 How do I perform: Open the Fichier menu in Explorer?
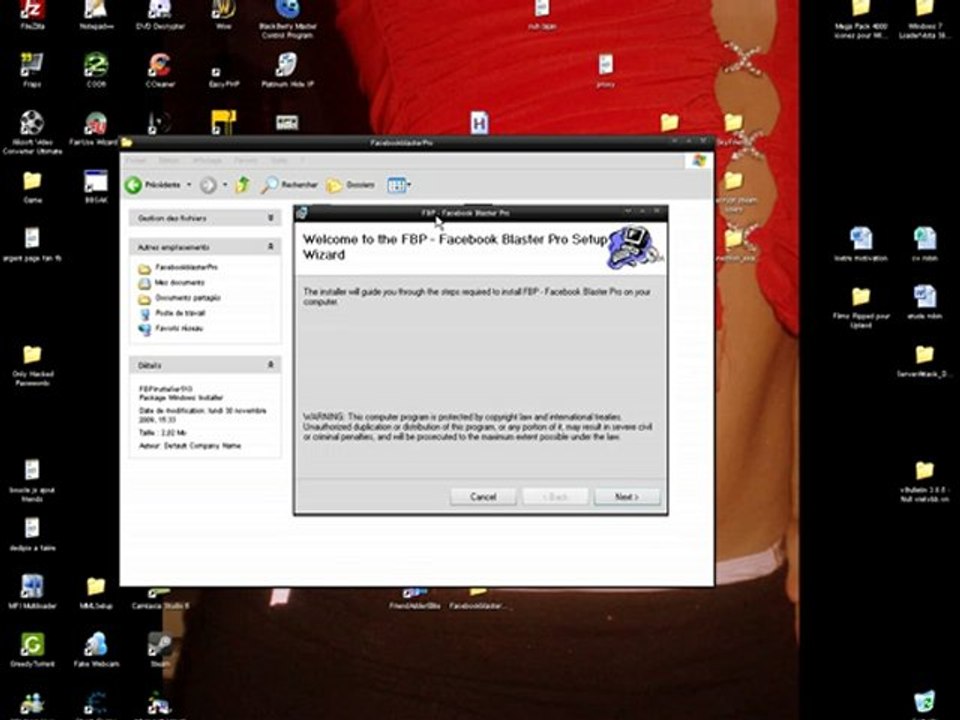(136, 160)
